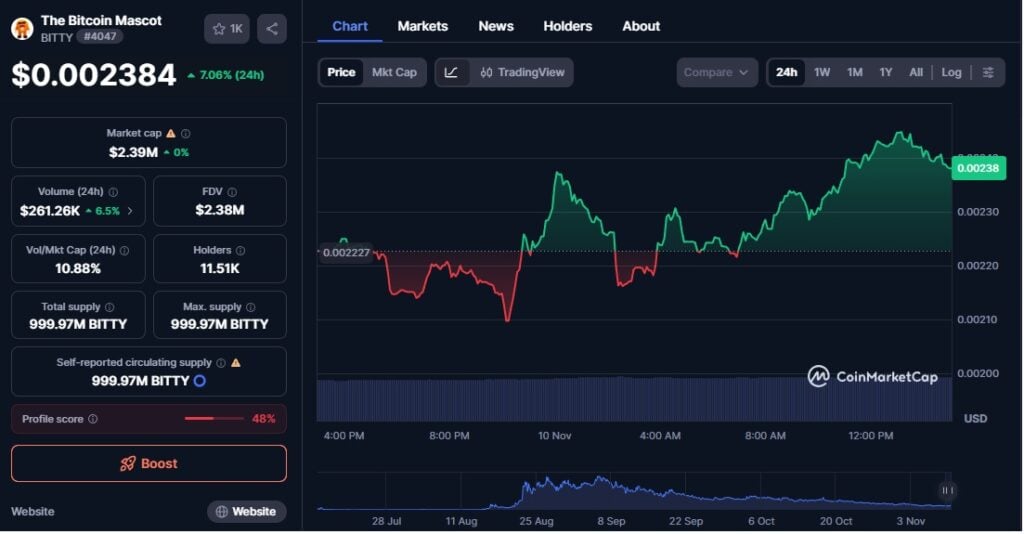Switch chart to Mkt Cap view
The height and width of the screenshot is (534, 1024).
coord(394,72)
